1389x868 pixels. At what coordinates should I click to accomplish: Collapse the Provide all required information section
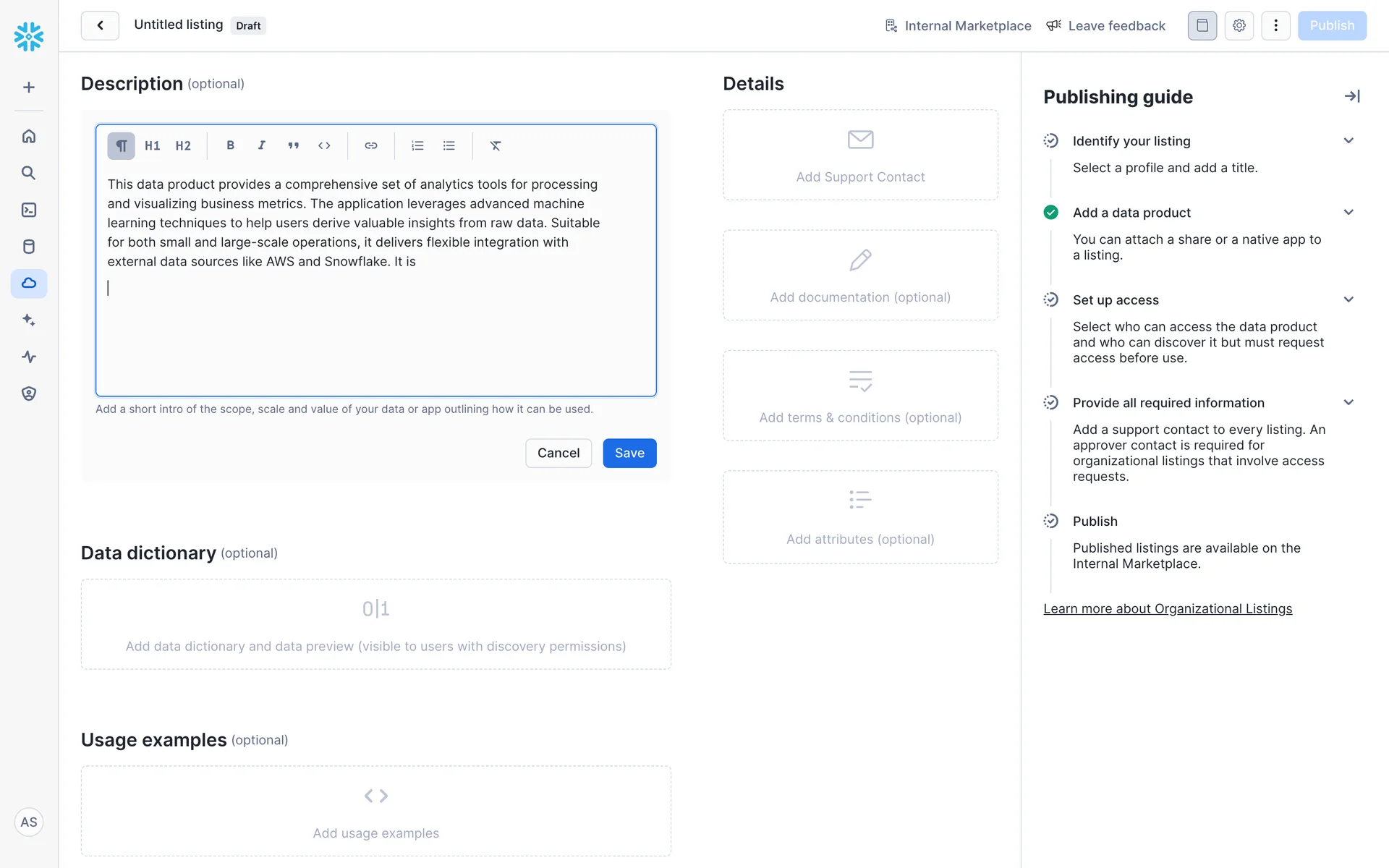[x=1348, y=402]
